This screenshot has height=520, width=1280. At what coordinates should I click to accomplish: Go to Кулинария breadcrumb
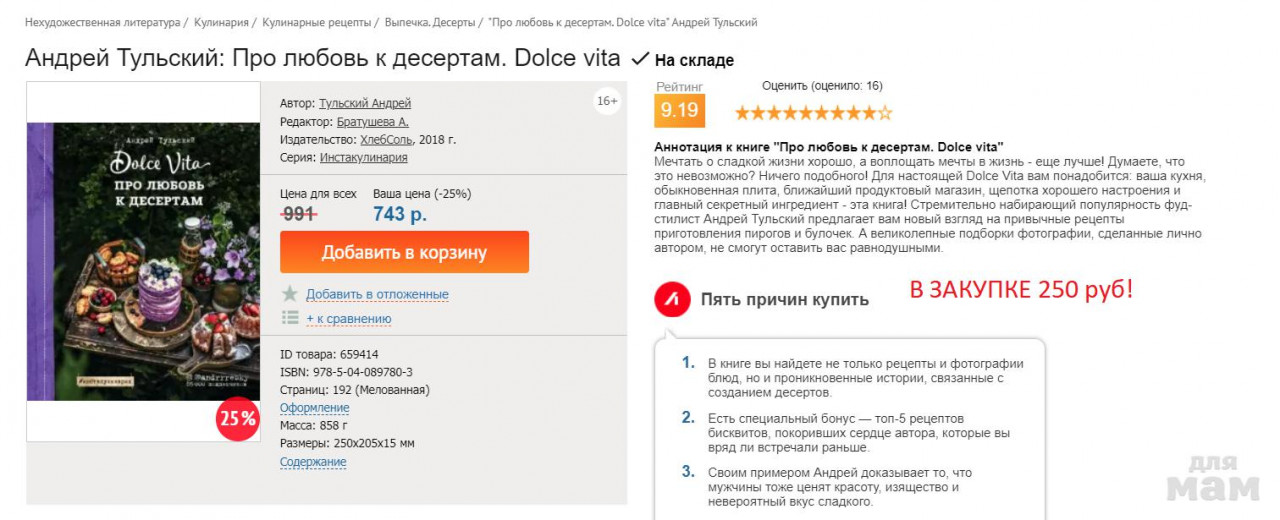click(221, 22)
